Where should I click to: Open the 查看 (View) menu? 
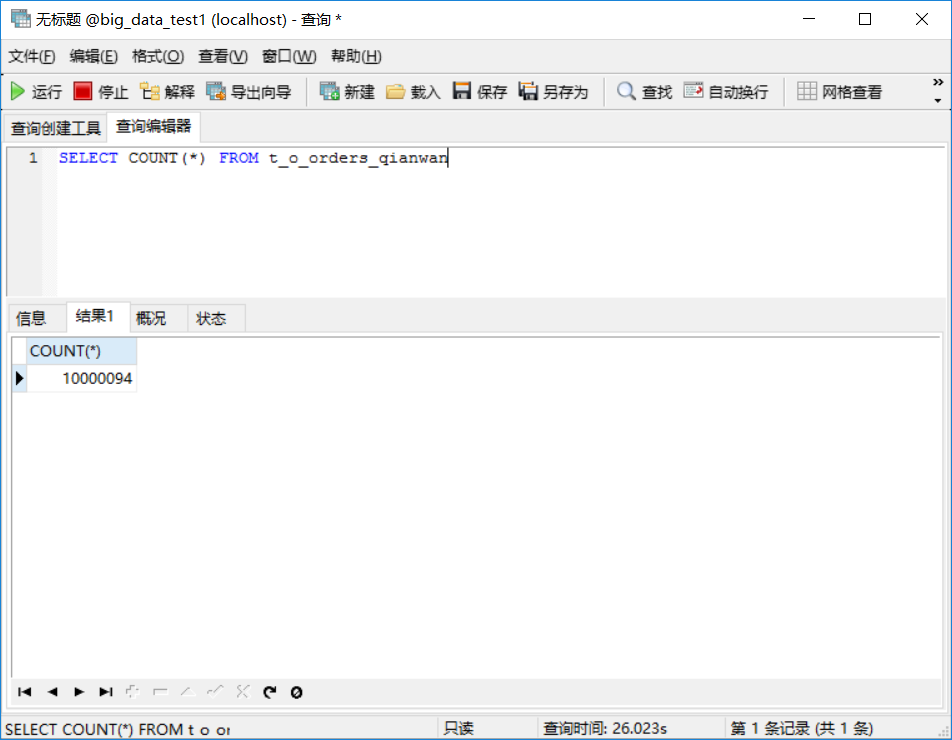[222, 56]
